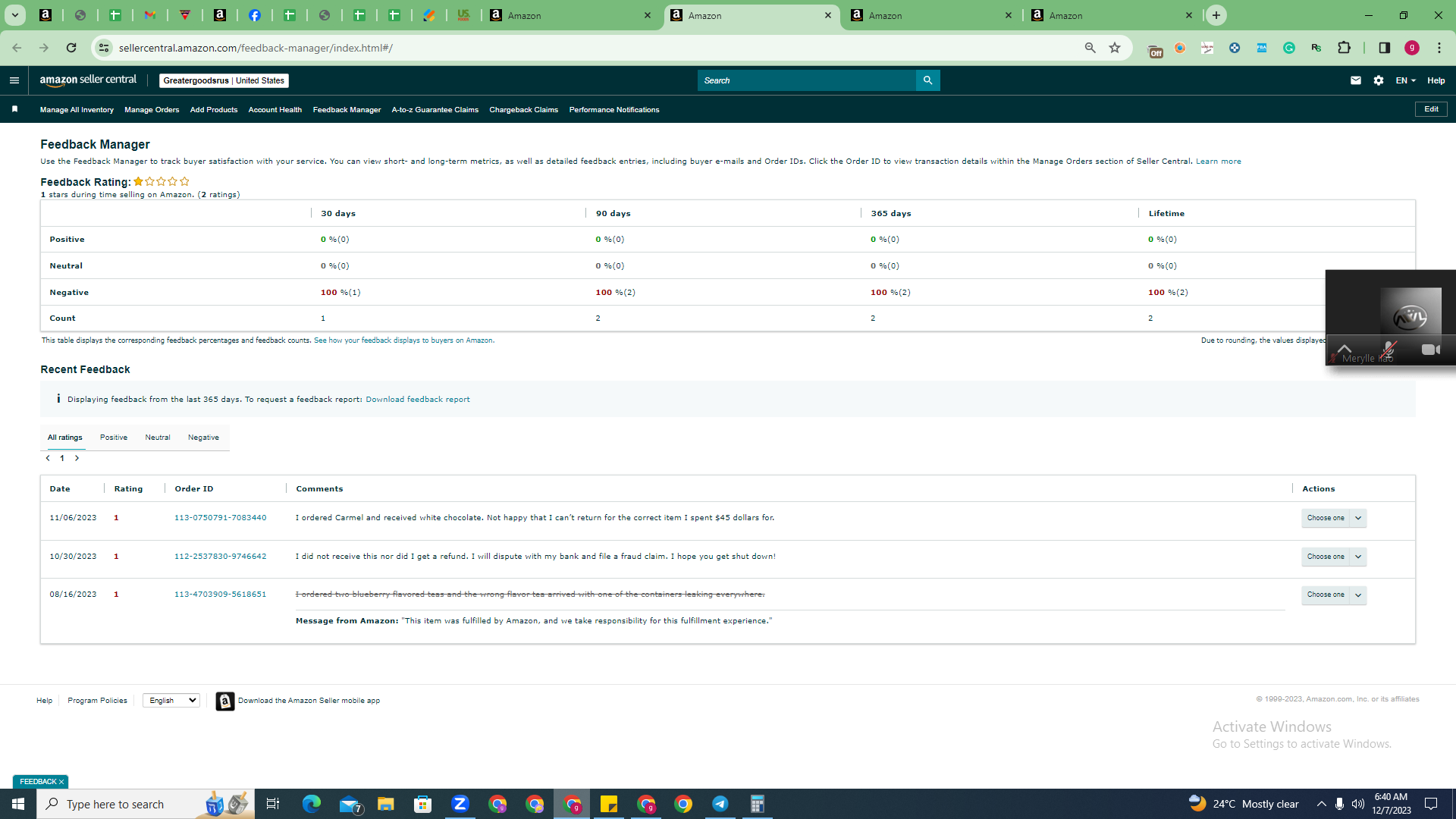Toggle the muted microphone in meeting overlay

(1389, 350)
